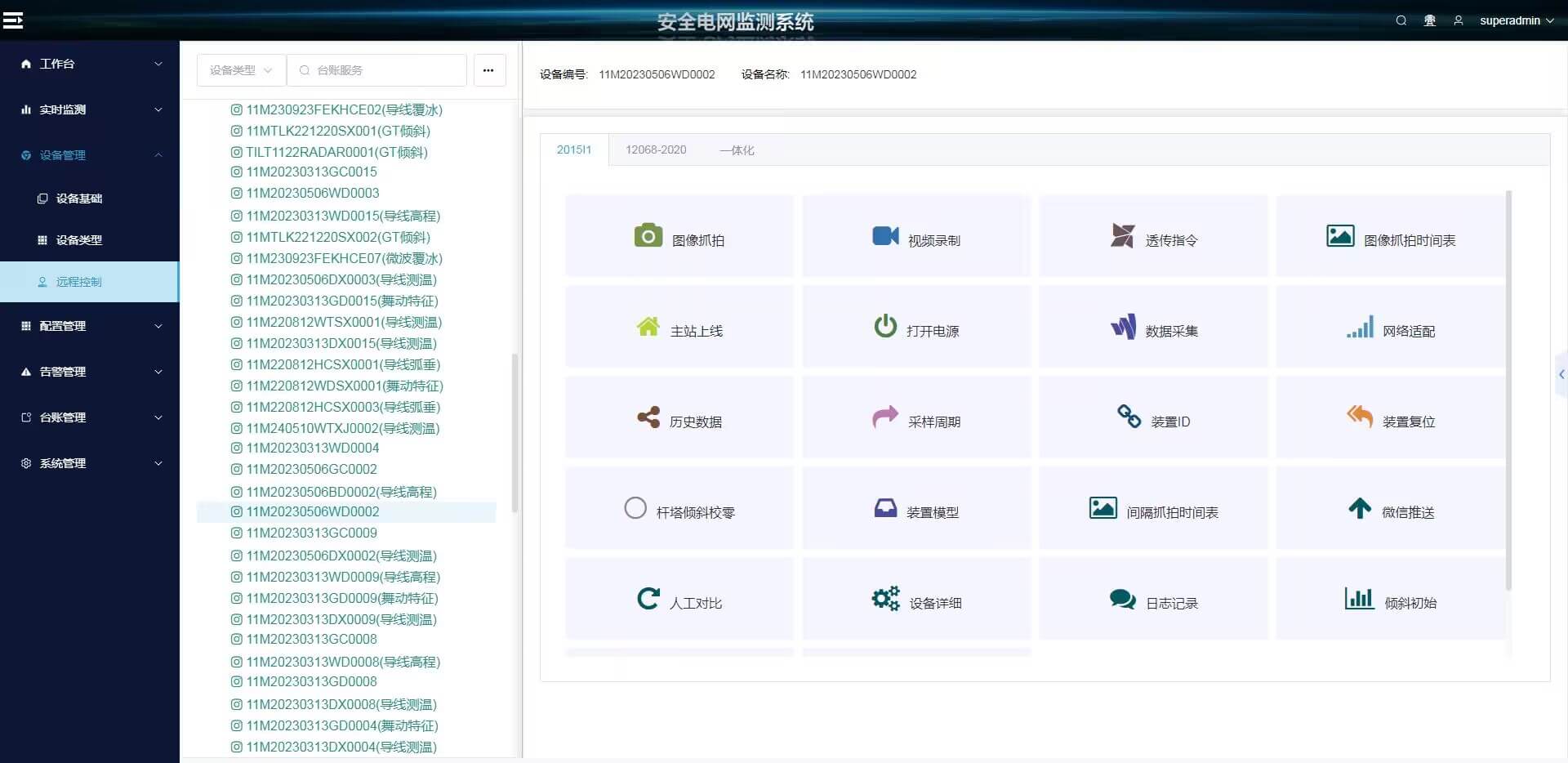Click the 装置复位 button
This screenshot has height=763, width=1568.
pyautogui.click(x=1391, y=418)
